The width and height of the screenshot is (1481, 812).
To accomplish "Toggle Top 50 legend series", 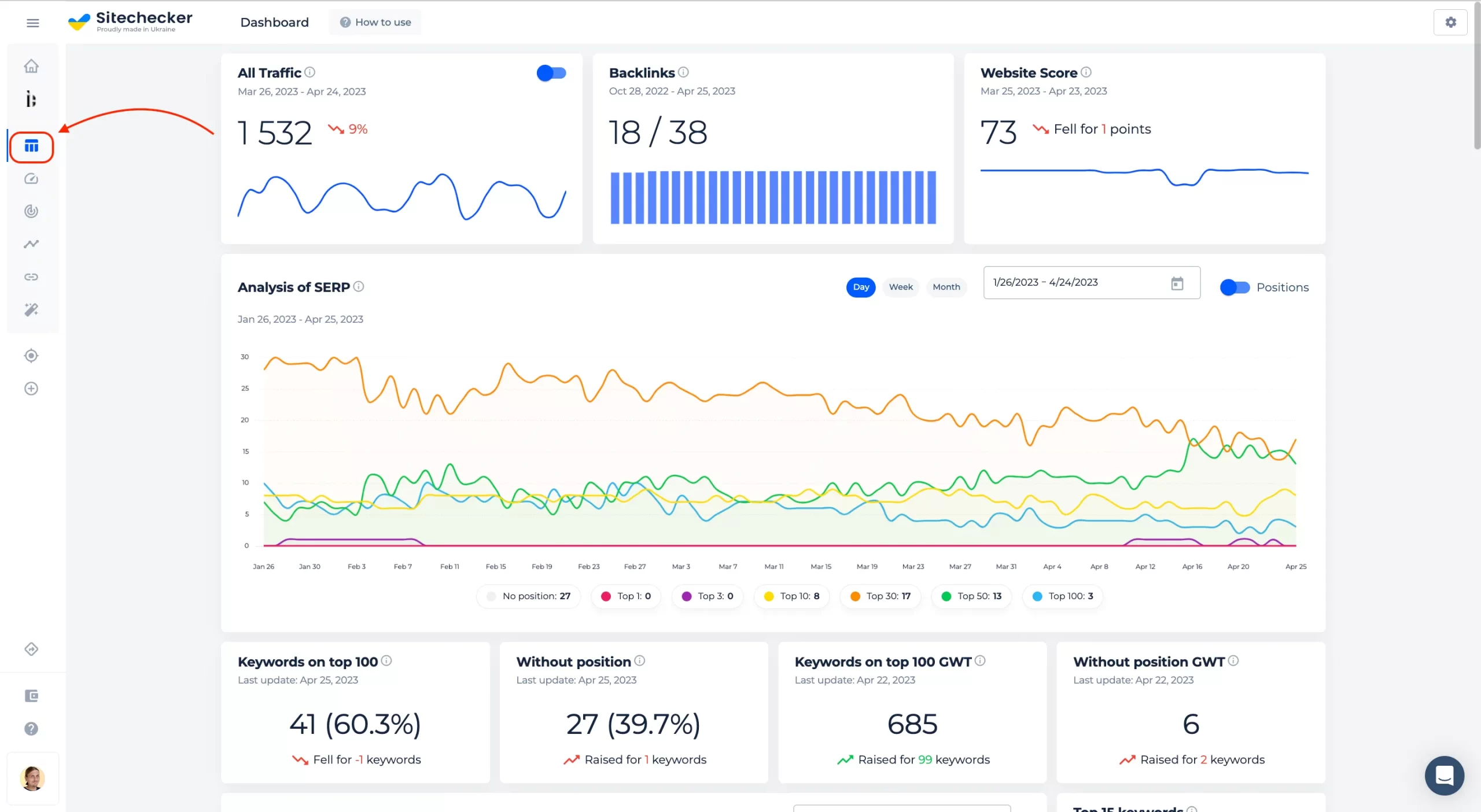I will click(x=971, y=596).
